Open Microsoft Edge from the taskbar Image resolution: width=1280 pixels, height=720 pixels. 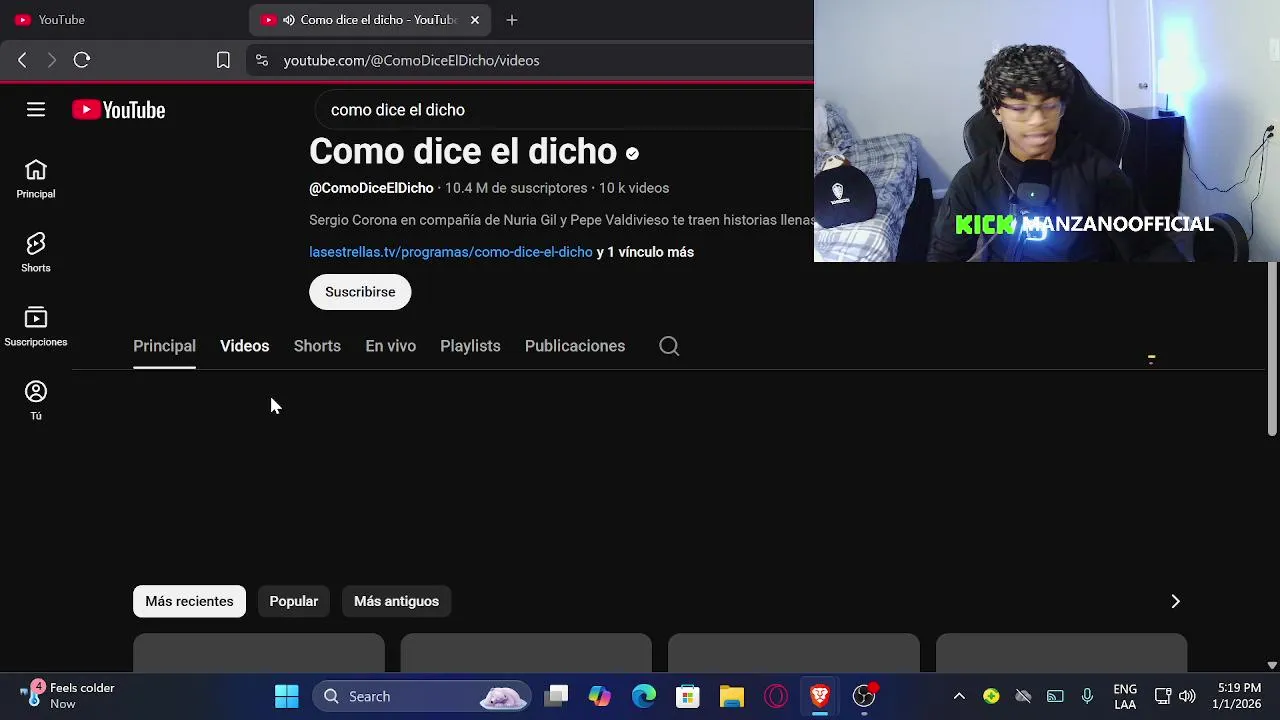click(x=644, y=696)
